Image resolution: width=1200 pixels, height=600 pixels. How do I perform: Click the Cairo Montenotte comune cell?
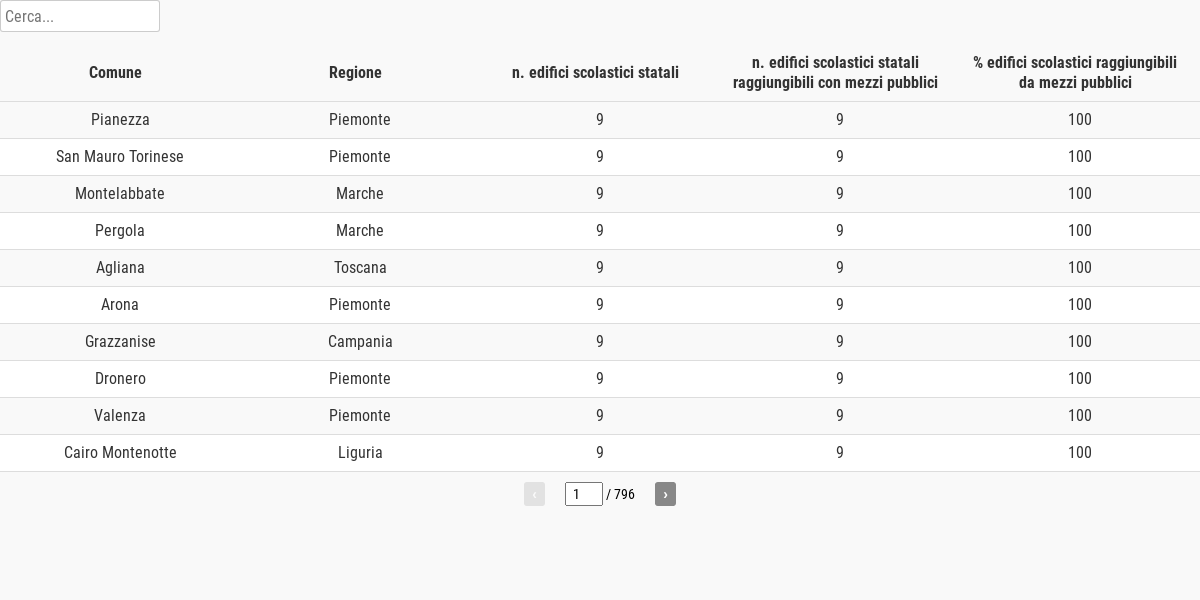120,453
